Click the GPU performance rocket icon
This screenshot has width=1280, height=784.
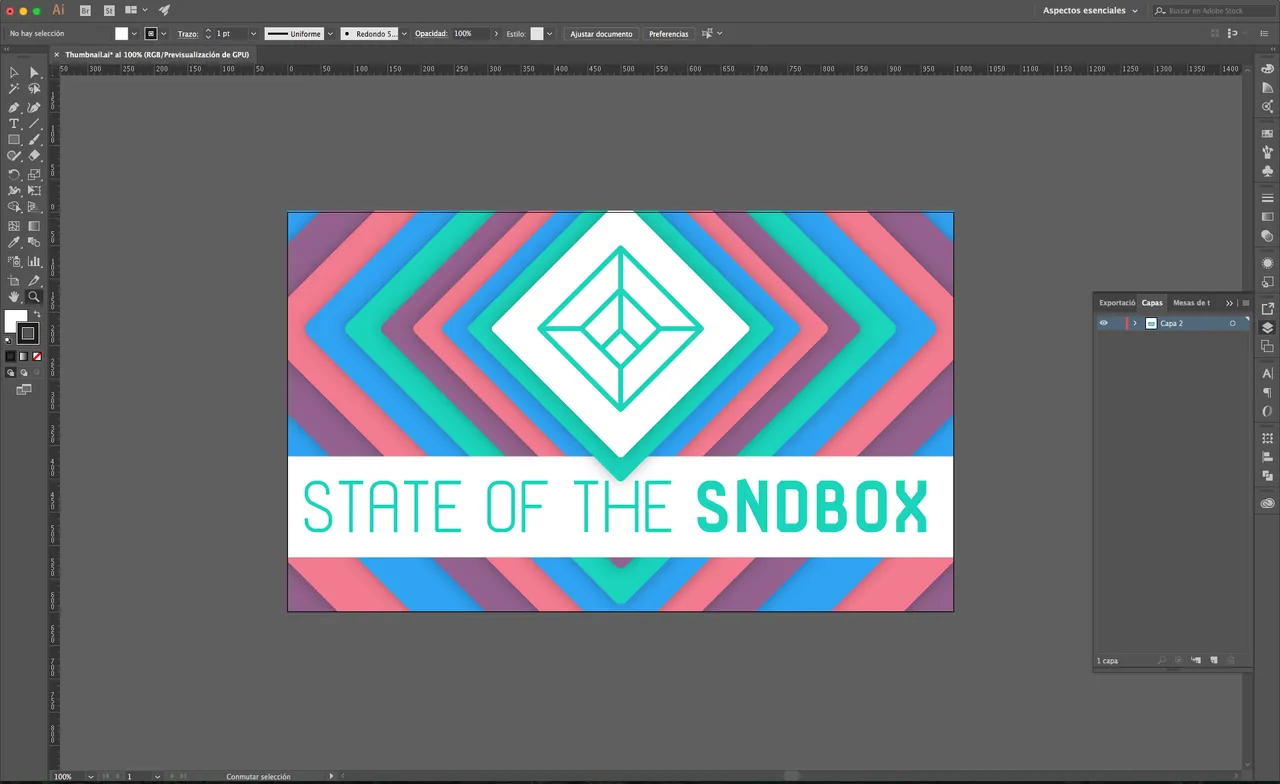click(x=165, y=10)
